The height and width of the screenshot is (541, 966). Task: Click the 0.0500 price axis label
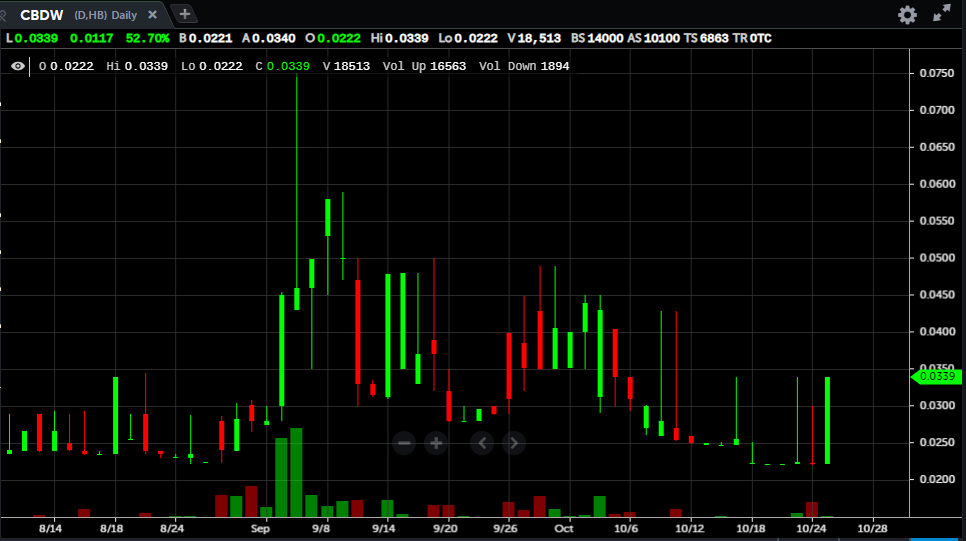[936, 258]
